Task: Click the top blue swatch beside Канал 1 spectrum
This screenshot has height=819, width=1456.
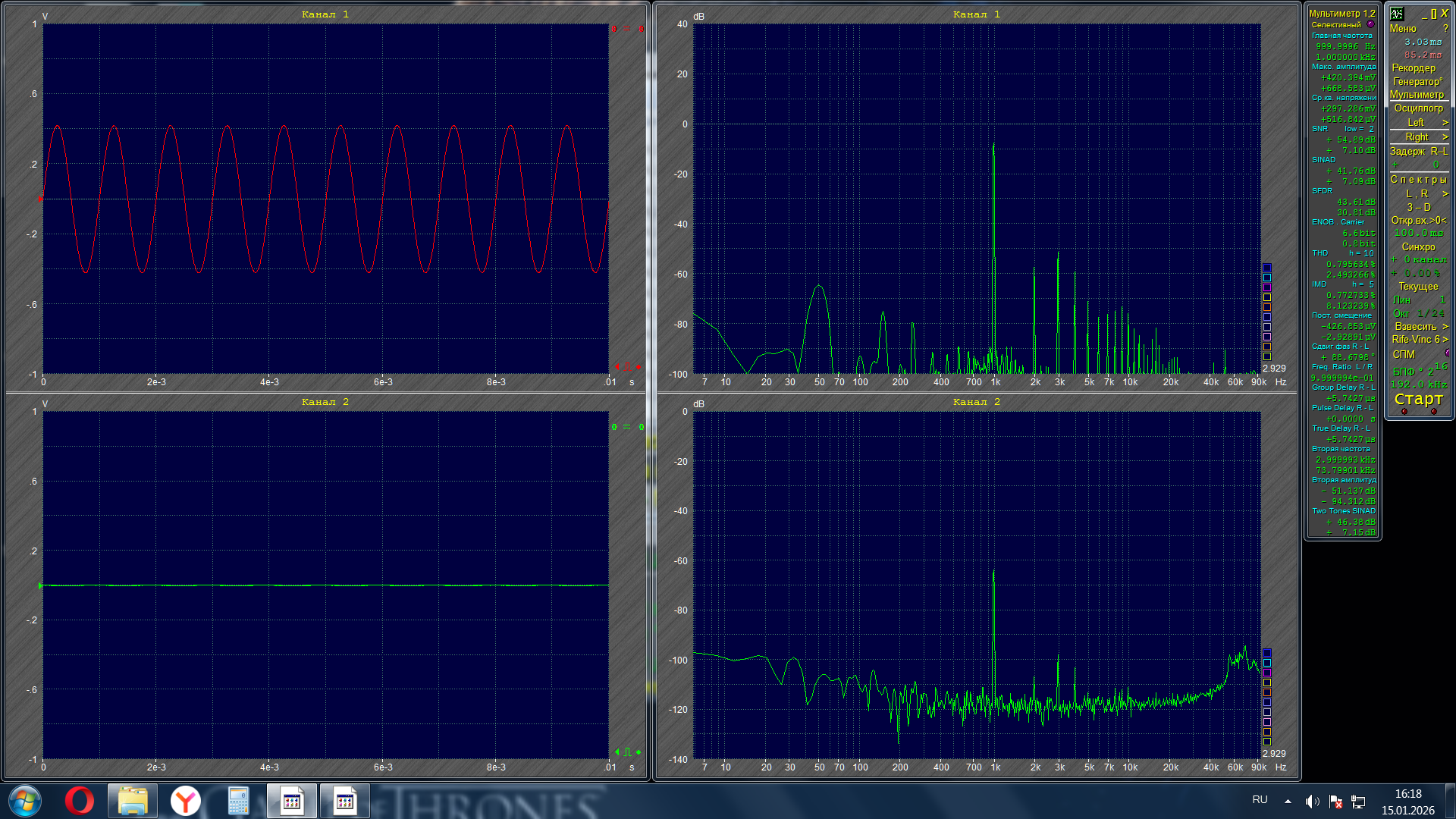Action: 1266,268
